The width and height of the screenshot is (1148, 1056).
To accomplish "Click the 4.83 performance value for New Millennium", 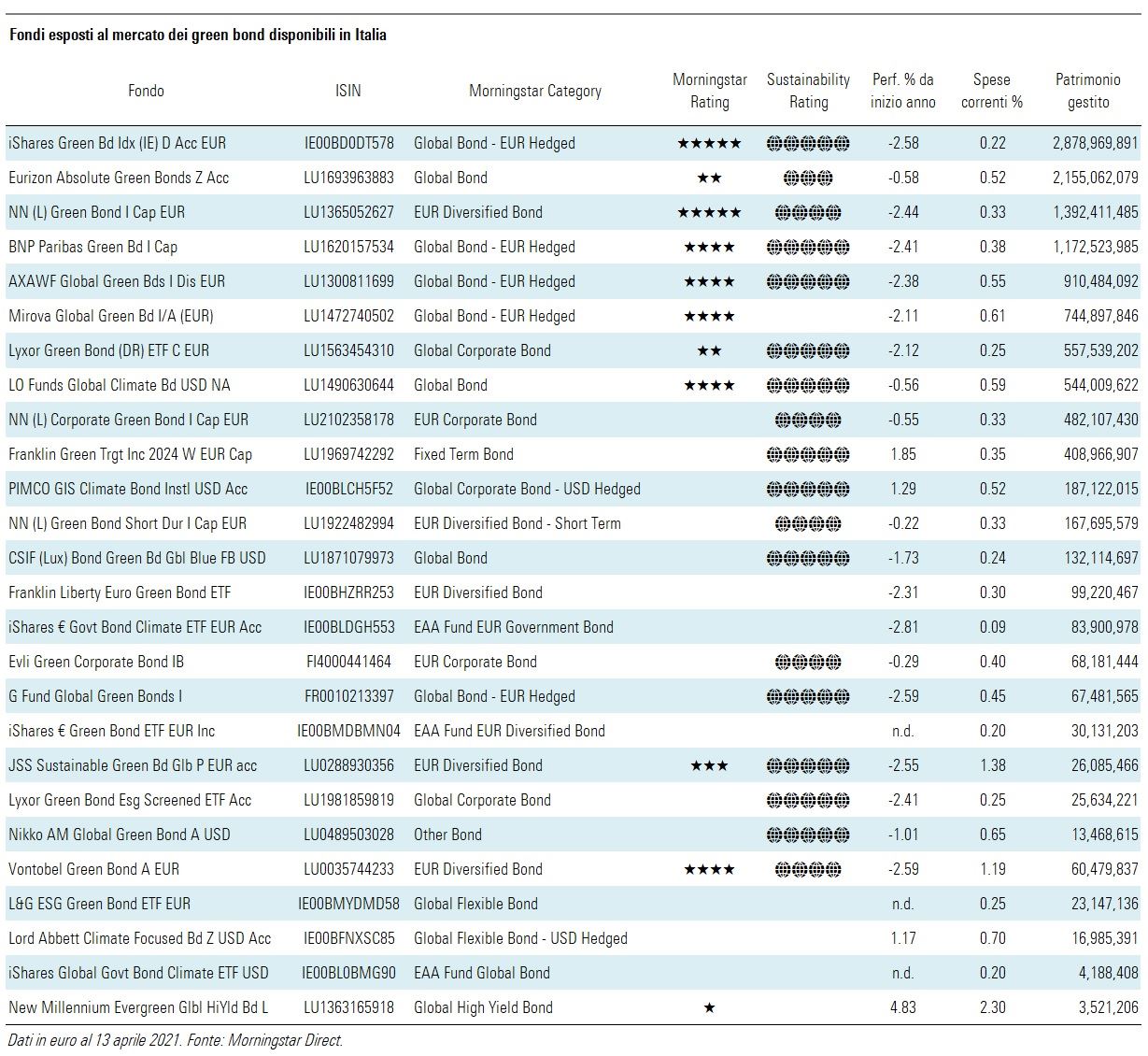I will (902, 1007).
